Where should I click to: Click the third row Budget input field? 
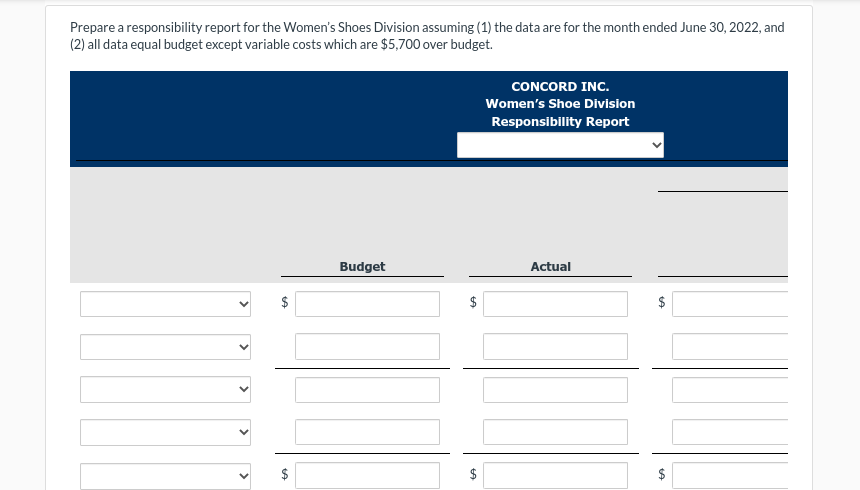point(367,390)
